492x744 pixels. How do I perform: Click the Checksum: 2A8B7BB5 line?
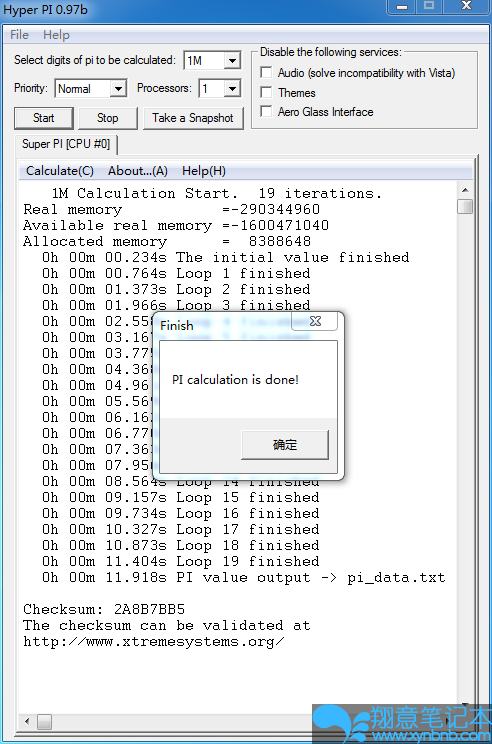point(104,609)
